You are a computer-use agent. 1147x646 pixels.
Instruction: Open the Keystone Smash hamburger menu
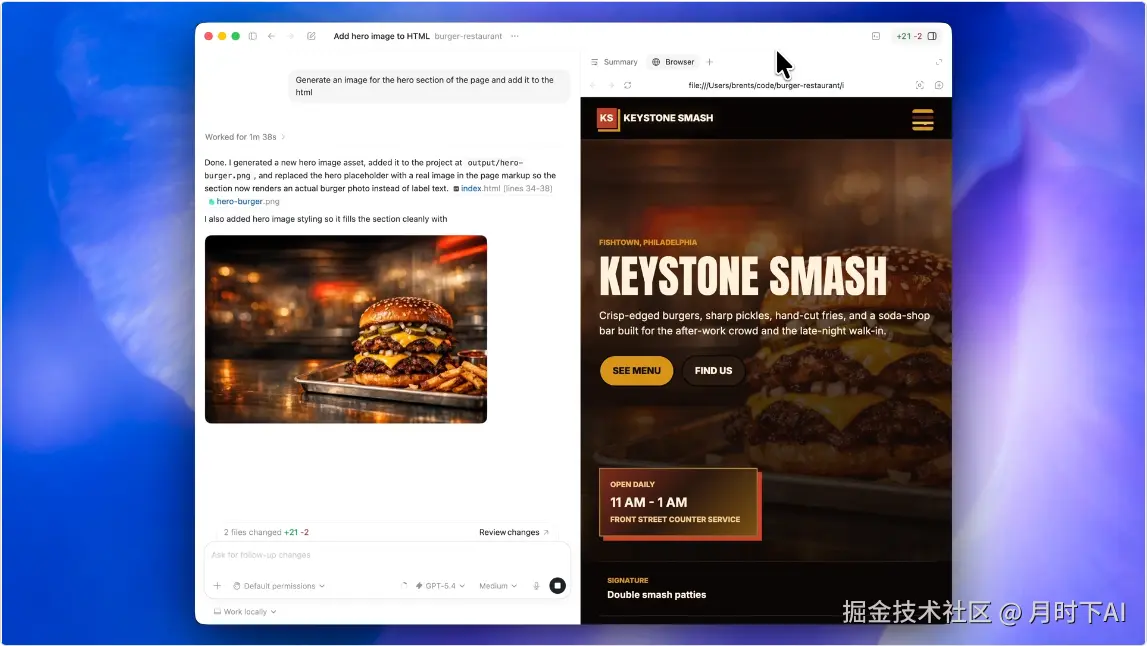[x=922, y=119]
